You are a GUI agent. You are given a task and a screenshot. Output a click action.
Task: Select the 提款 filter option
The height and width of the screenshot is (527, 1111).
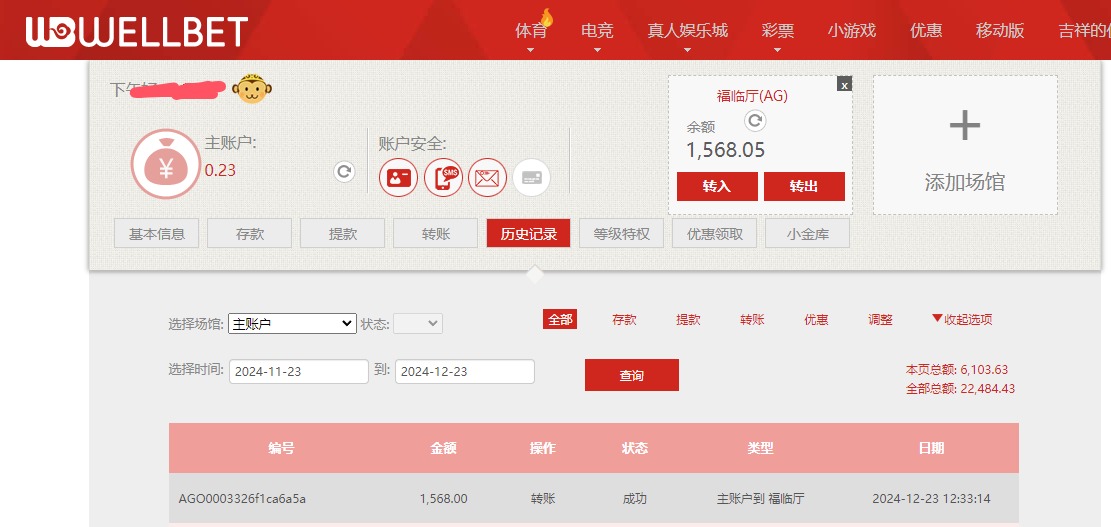click(688, 320)
